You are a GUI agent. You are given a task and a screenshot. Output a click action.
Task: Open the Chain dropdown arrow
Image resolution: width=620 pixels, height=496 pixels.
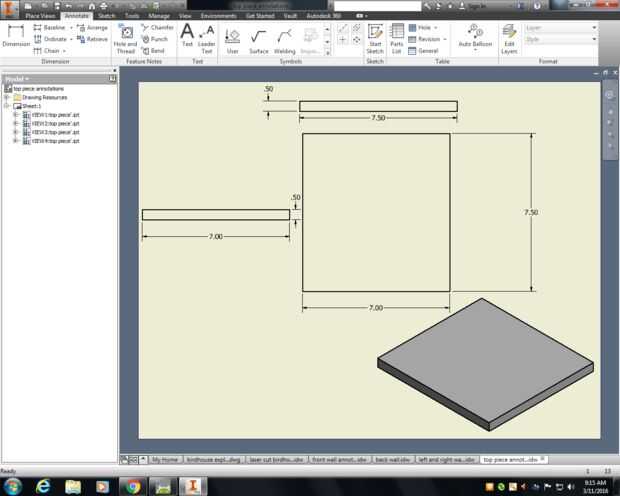[x=64, y=51]
